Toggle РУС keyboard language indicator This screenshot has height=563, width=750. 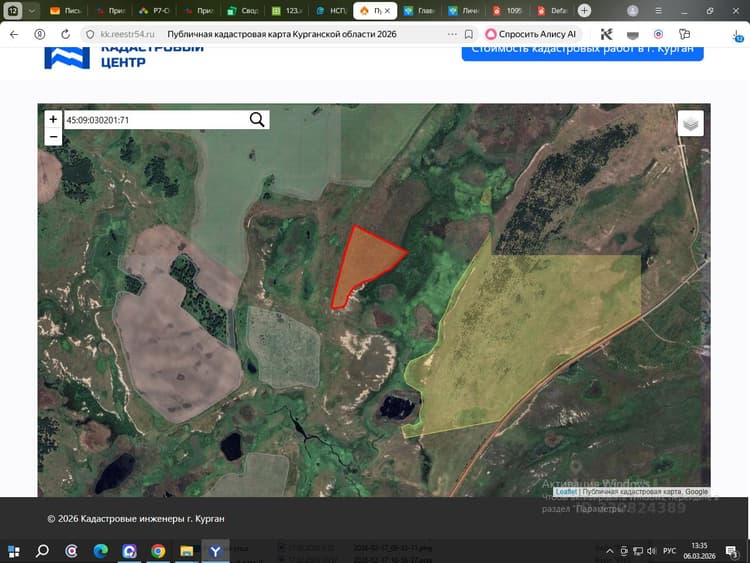(x=669, y=551)
